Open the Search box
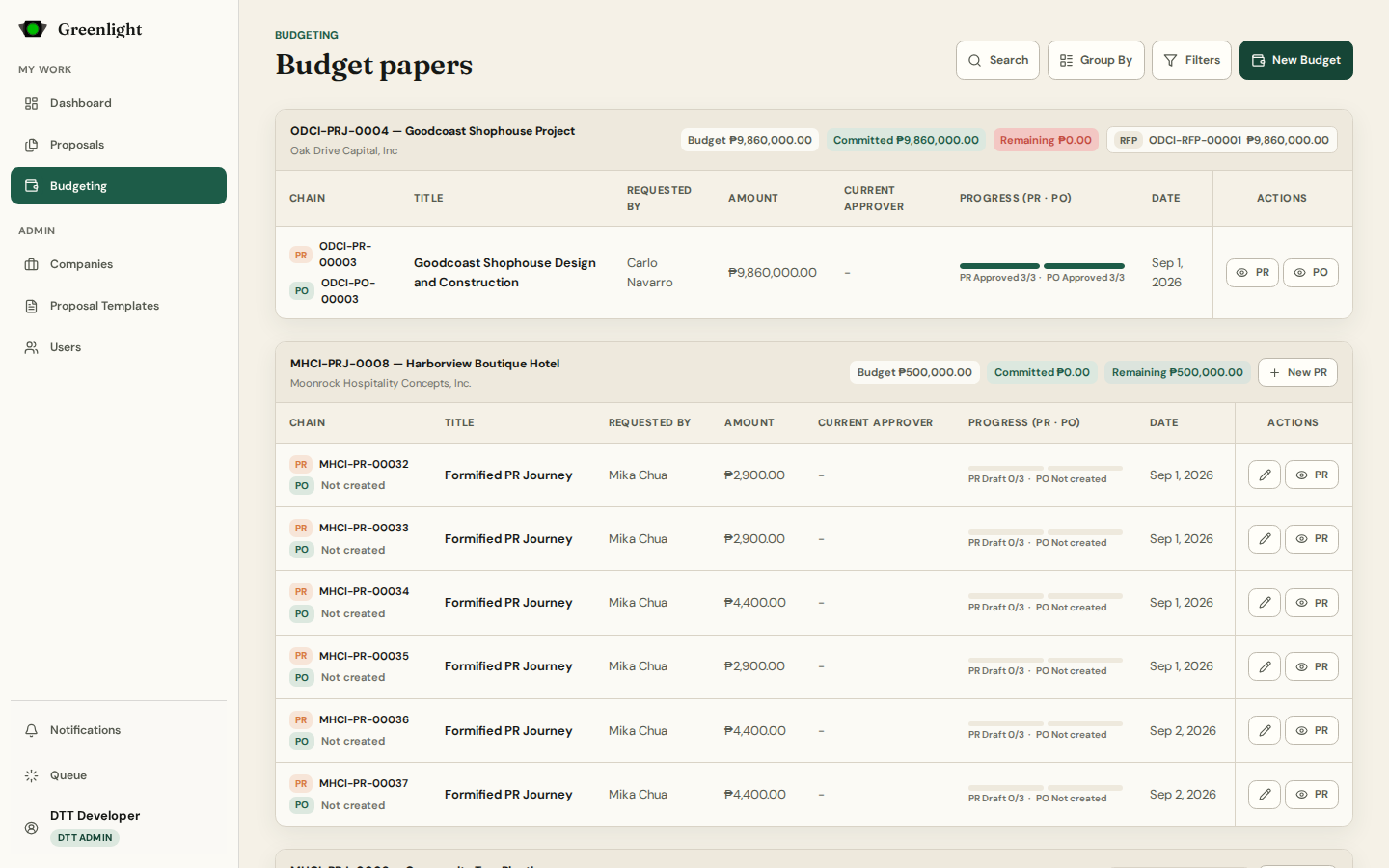 click(x=997, y=60)
